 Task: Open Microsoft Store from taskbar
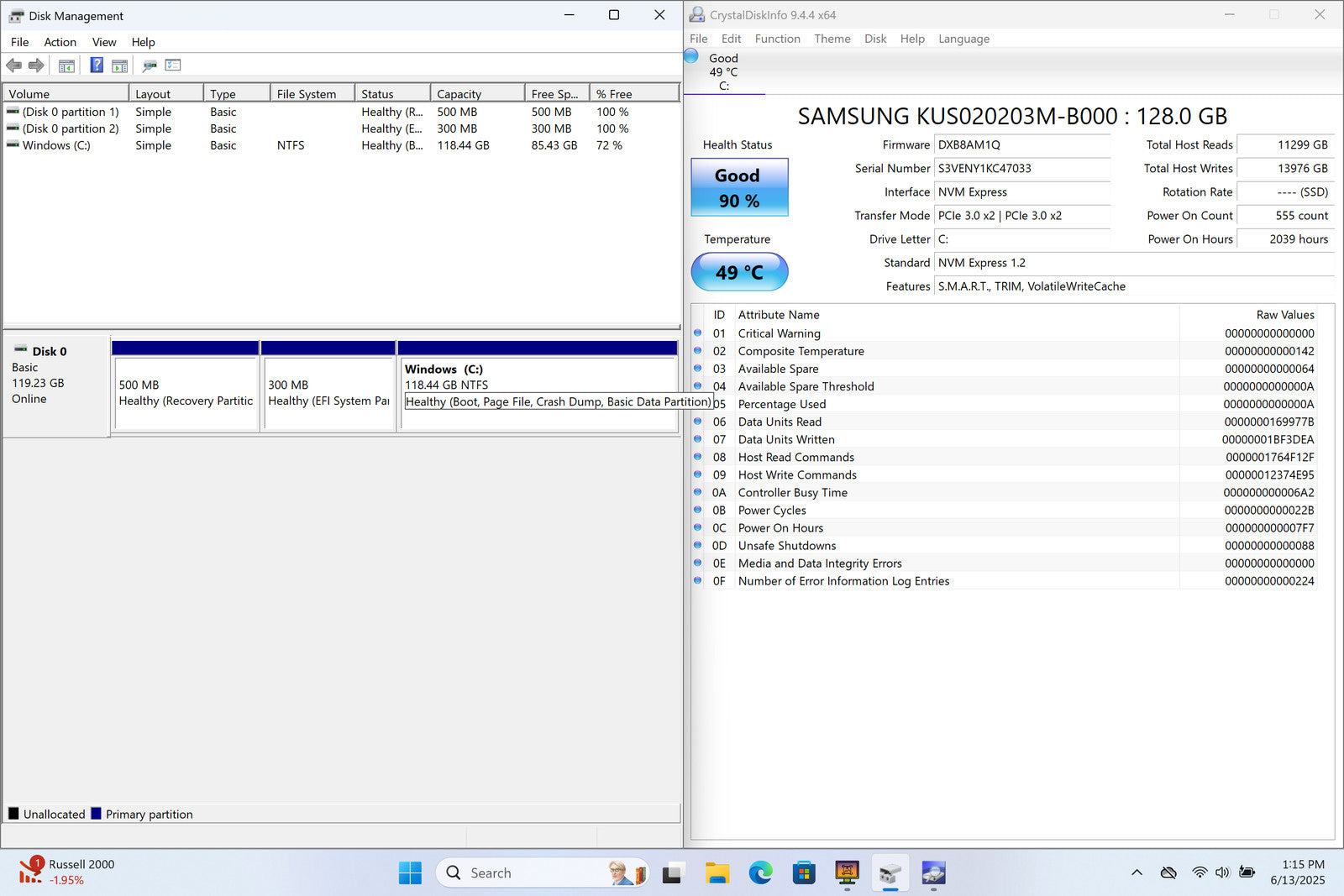tap(804, 873)
